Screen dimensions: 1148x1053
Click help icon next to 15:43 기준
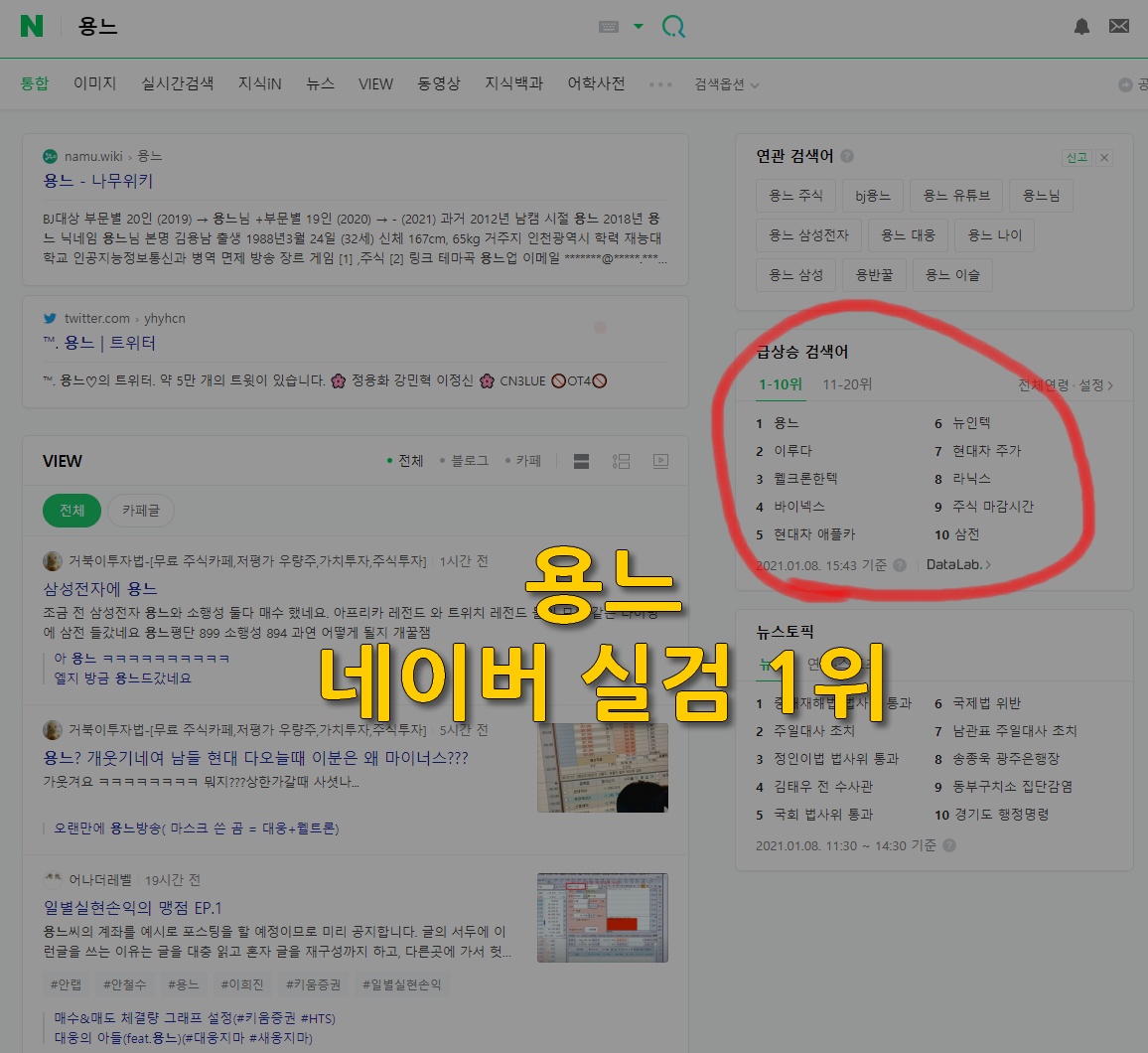coord(900,565)
